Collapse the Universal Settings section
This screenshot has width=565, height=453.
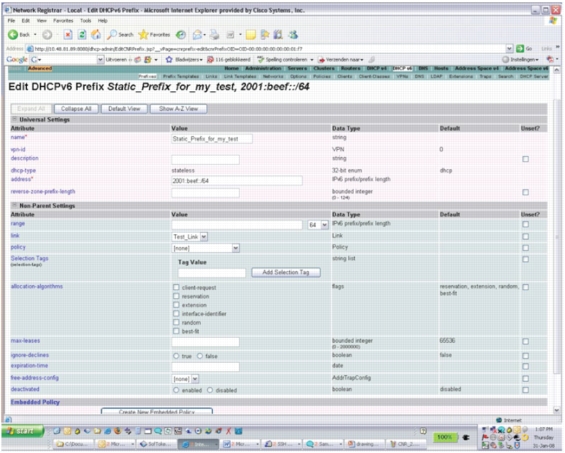click(x=15, y=119)
